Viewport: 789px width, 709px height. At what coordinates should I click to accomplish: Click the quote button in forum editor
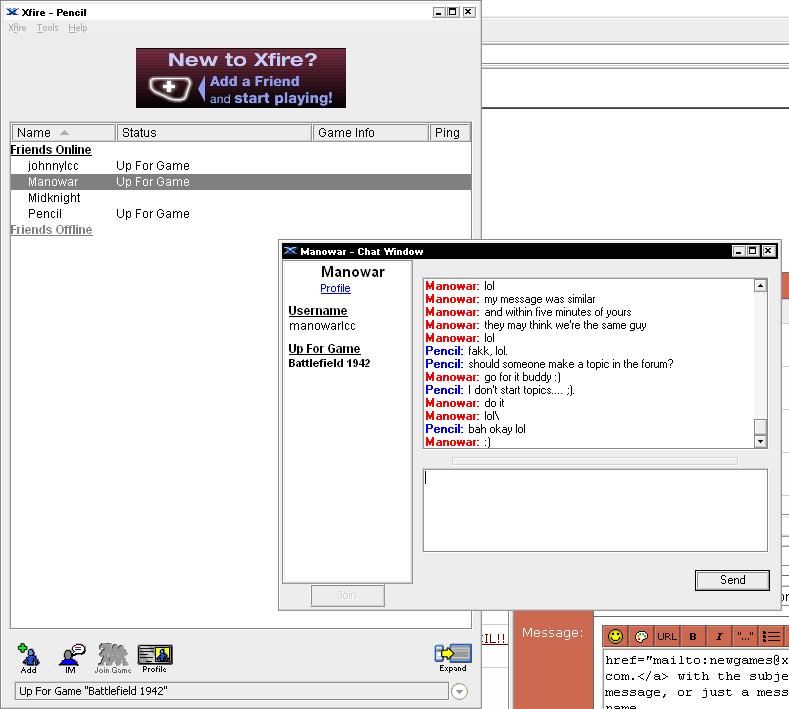click(x=745, y=637)
